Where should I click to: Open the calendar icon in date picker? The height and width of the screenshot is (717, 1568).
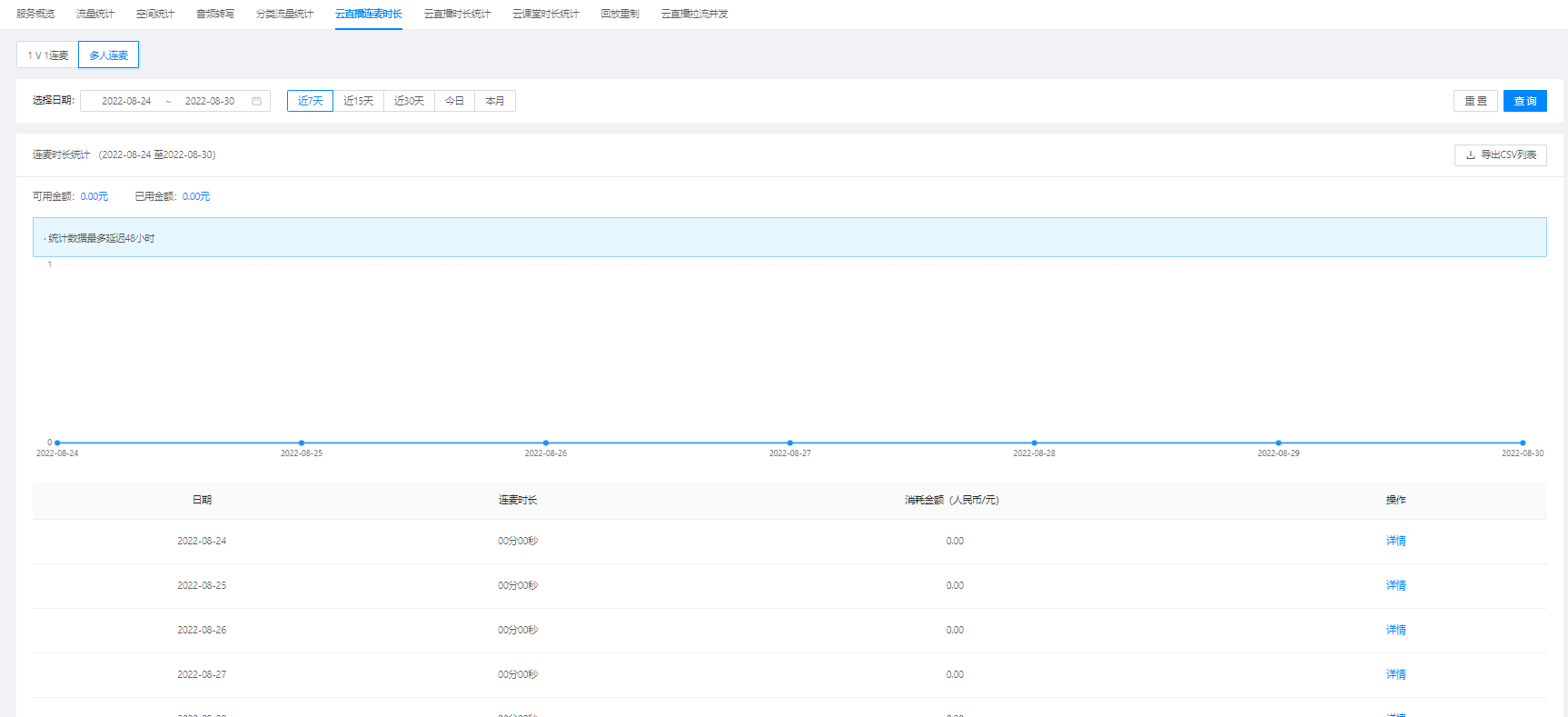tap(256, 101)
